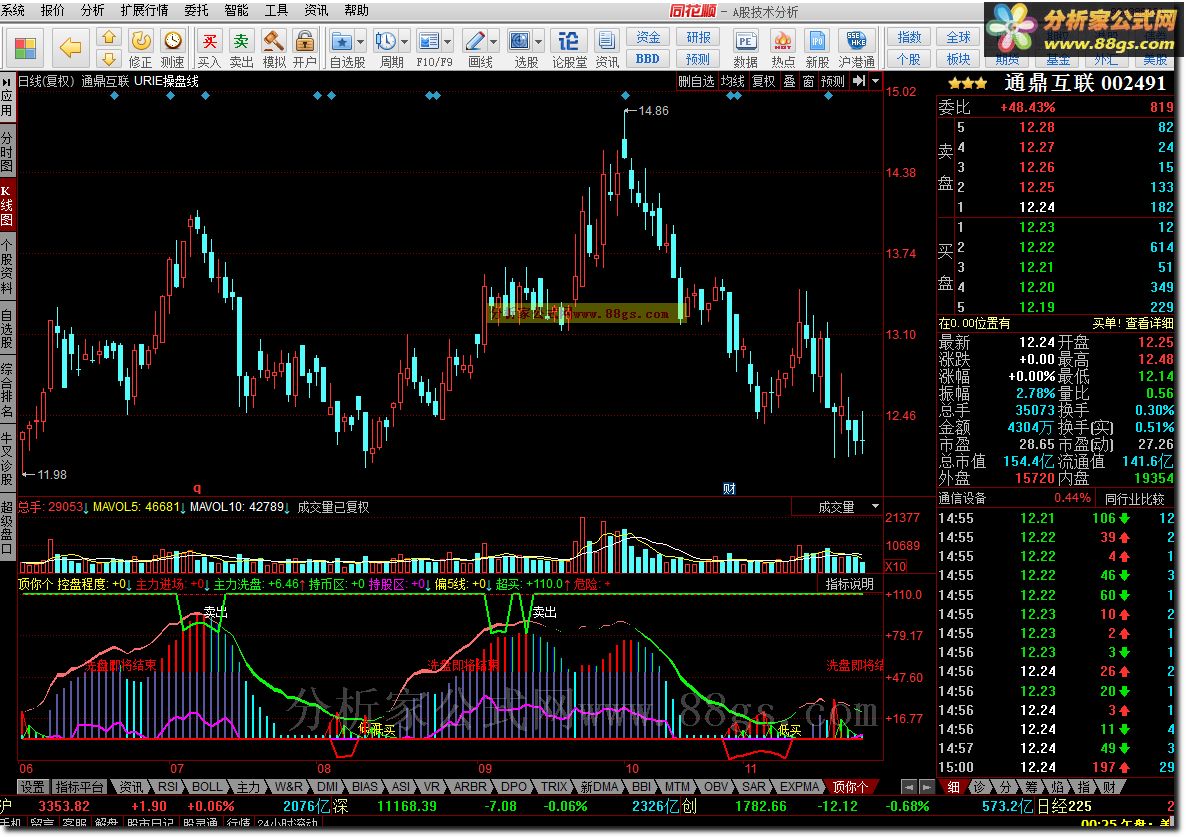
Task: Click the 设置 settings button below chart
Action: click(x=33, y=787)
